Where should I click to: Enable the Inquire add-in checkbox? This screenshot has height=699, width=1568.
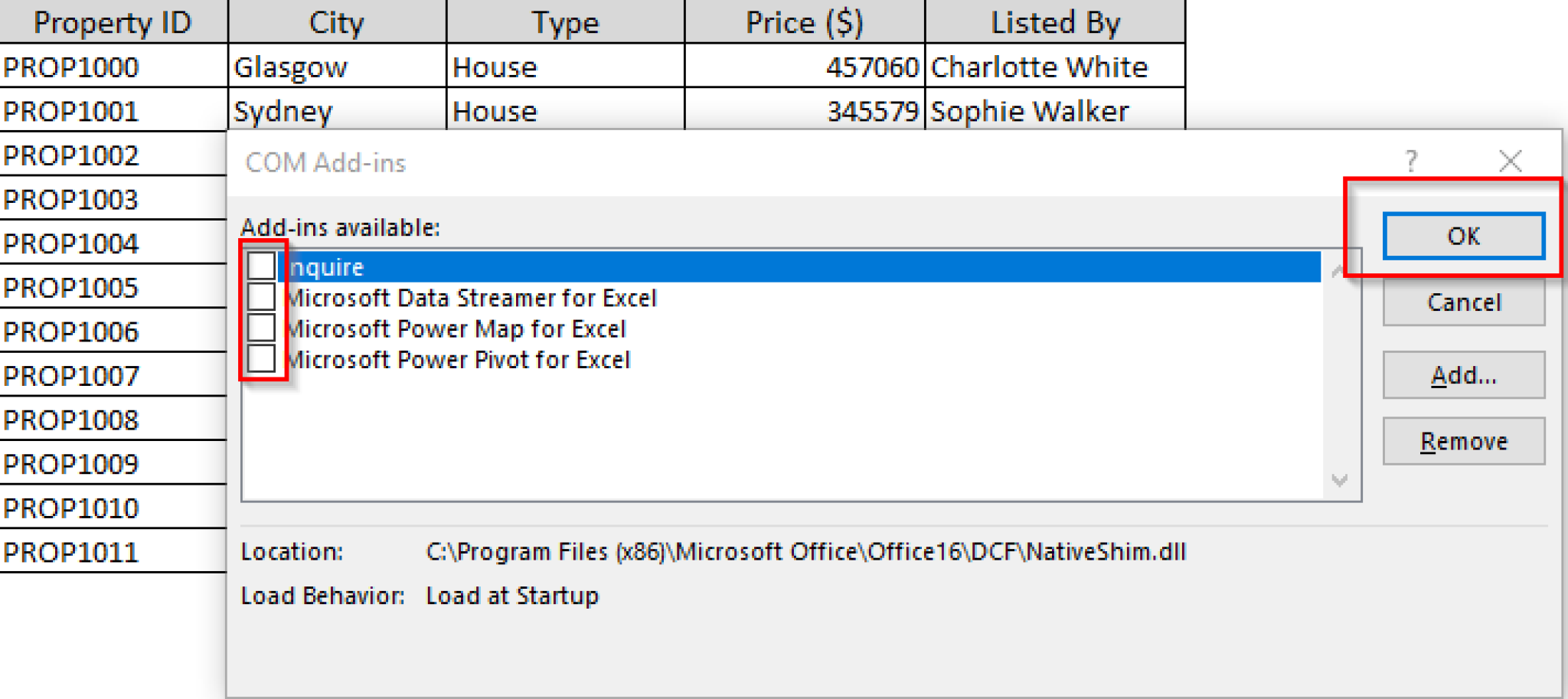point(261,266)
